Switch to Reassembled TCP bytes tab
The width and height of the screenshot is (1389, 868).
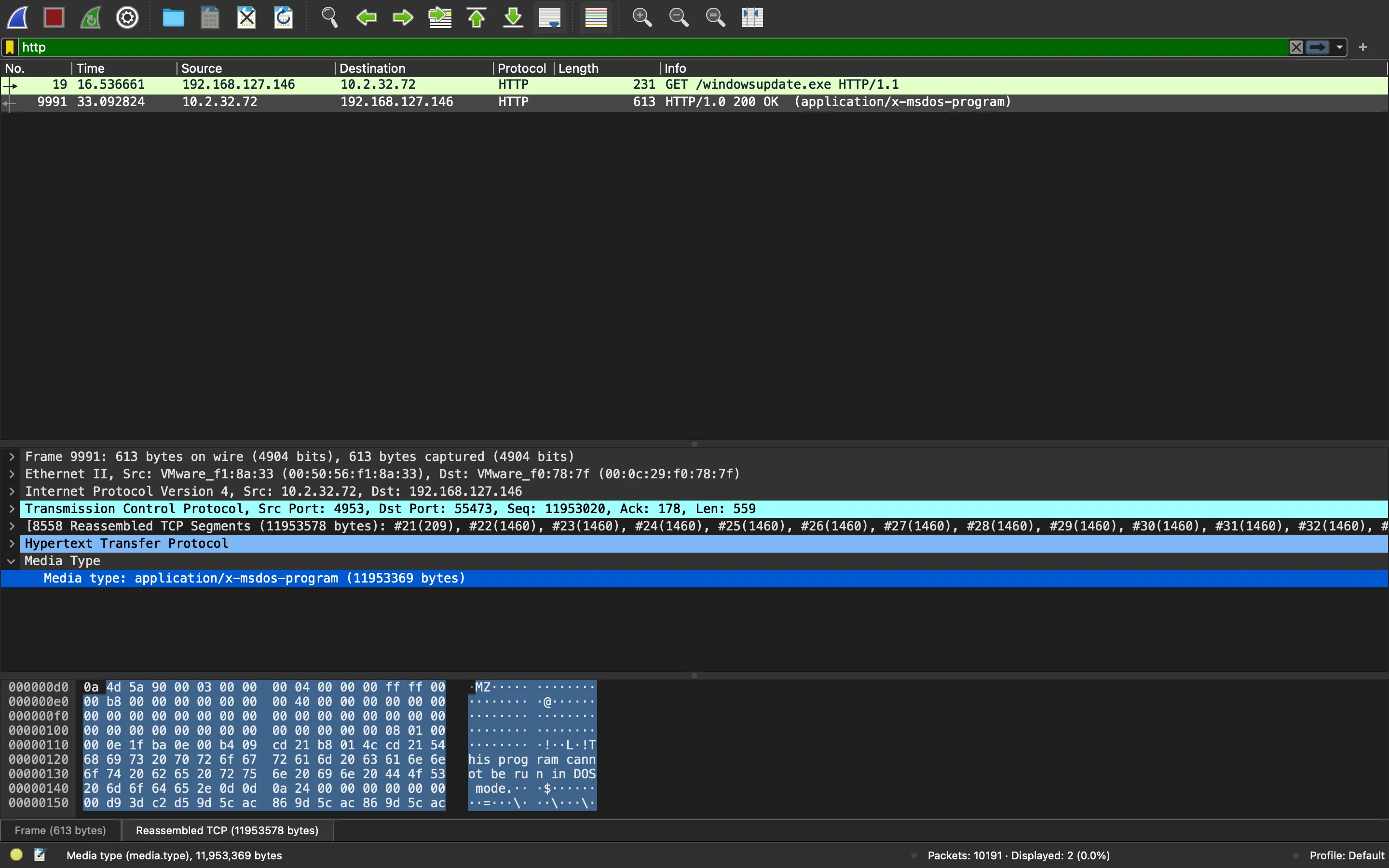[x=227, y=830]
